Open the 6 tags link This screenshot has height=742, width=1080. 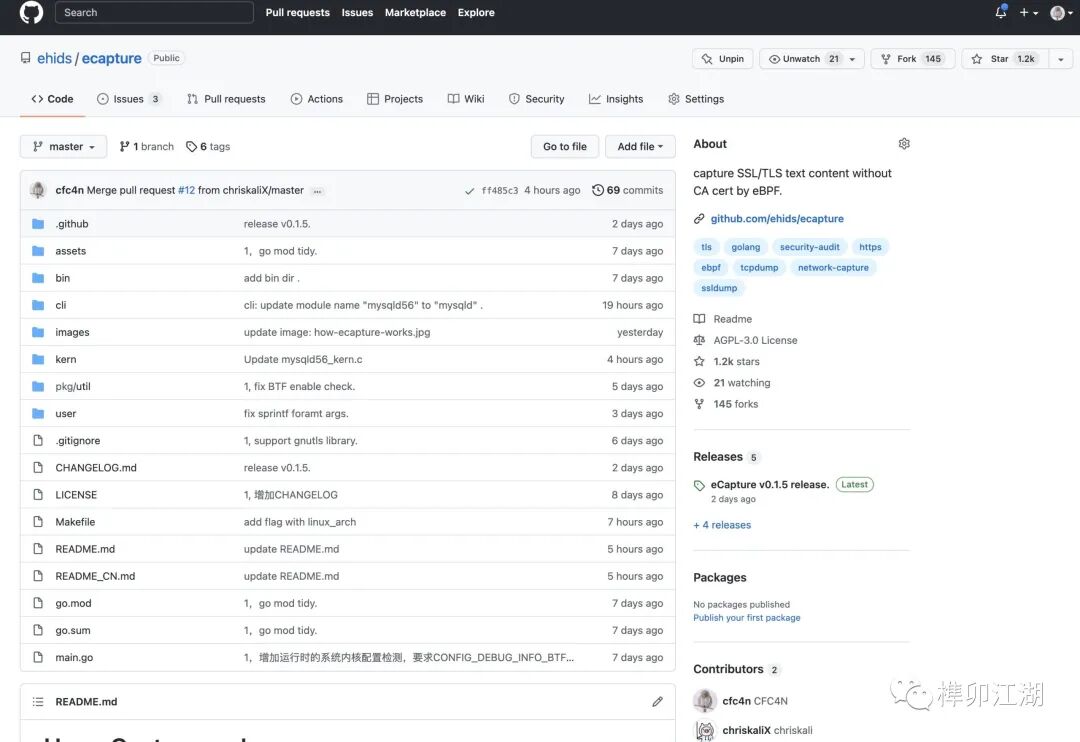click(x=208, y=147)
